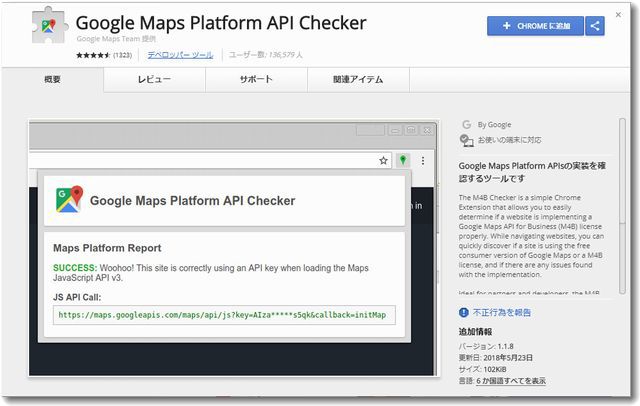Click the JS API Call label
The image size is (640, 406).
[77, 297]
